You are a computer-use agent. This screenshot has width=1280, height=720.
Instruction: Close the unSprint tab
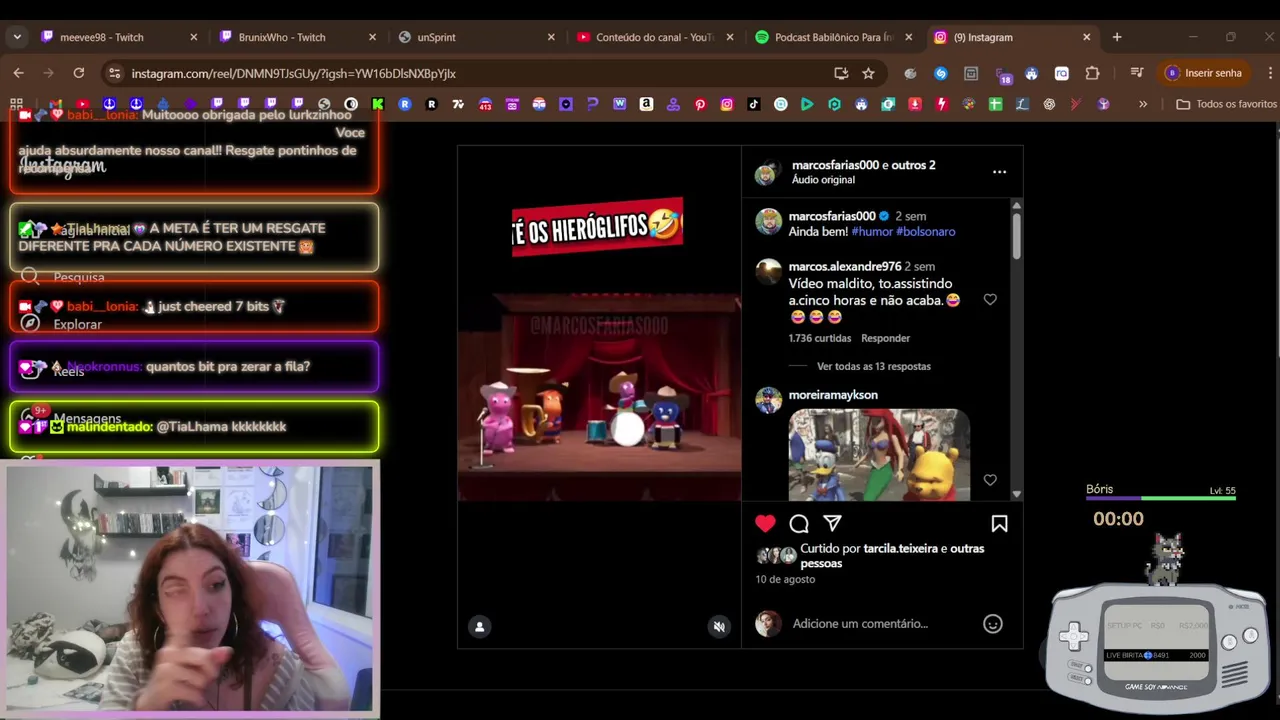pyautogui.click(x=551, y=37)
